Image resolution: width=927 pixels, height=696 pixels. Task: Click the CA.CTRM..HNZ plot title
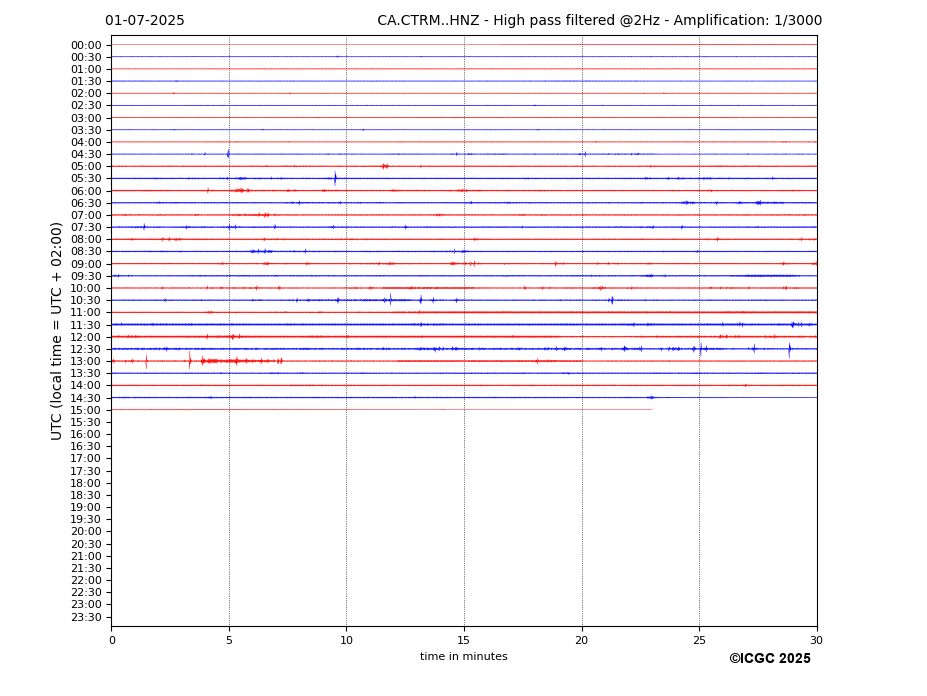(x=599, y=21)
